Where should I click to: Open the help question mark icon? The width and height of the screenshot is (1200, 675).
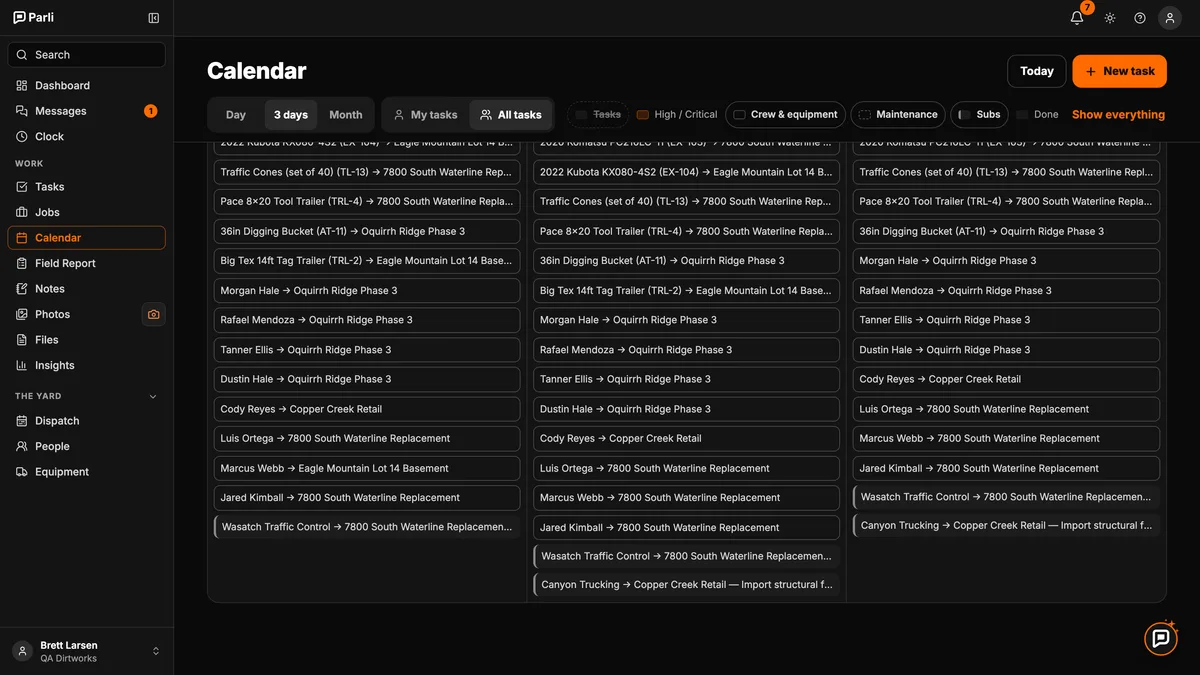(1140, 18)
